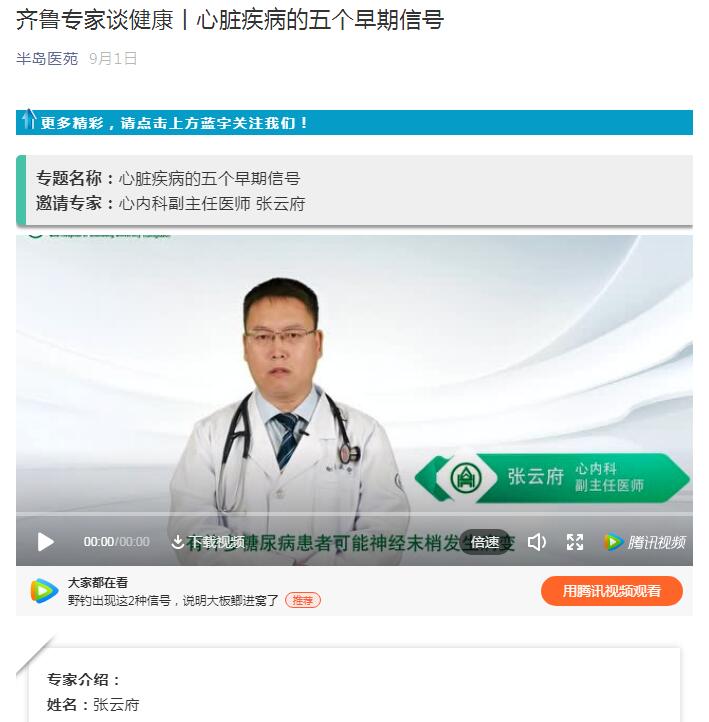Click the blue 更多精彩 follow banner
Image resolution: width=709 pixels, height=722 pixels.
[354, 122]
